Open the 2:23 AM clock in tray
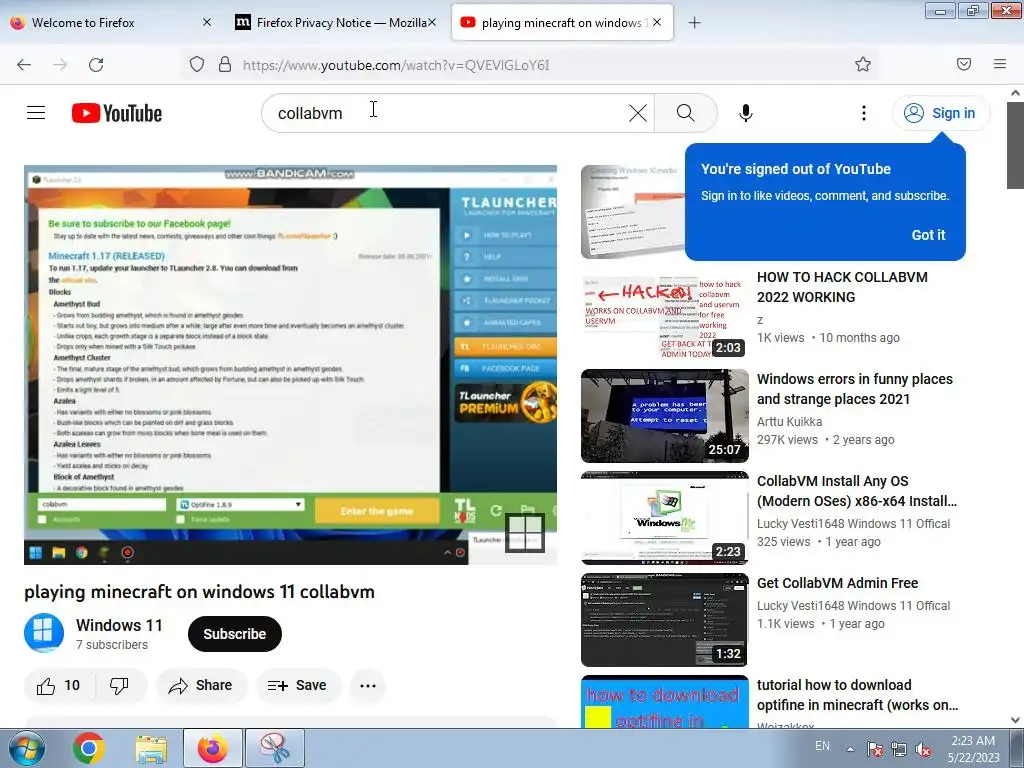Viewport: 1024px width, 768px height. (x=973, y=749)
